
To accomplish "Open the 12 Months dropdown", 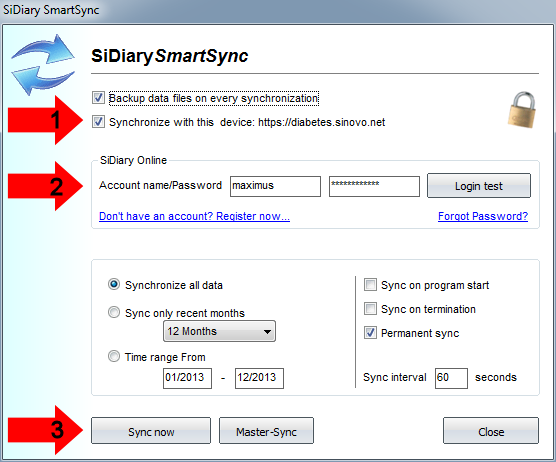I will coord(219,331).
